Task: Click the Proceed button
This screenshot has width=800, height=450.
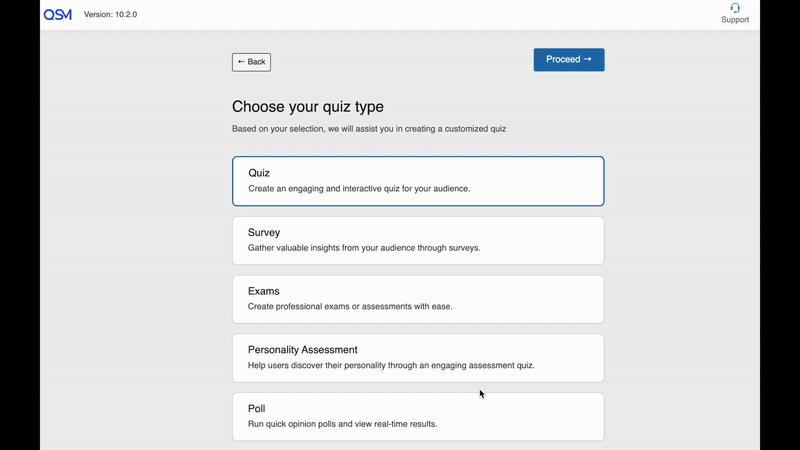Action: click(x=569, y=60)
